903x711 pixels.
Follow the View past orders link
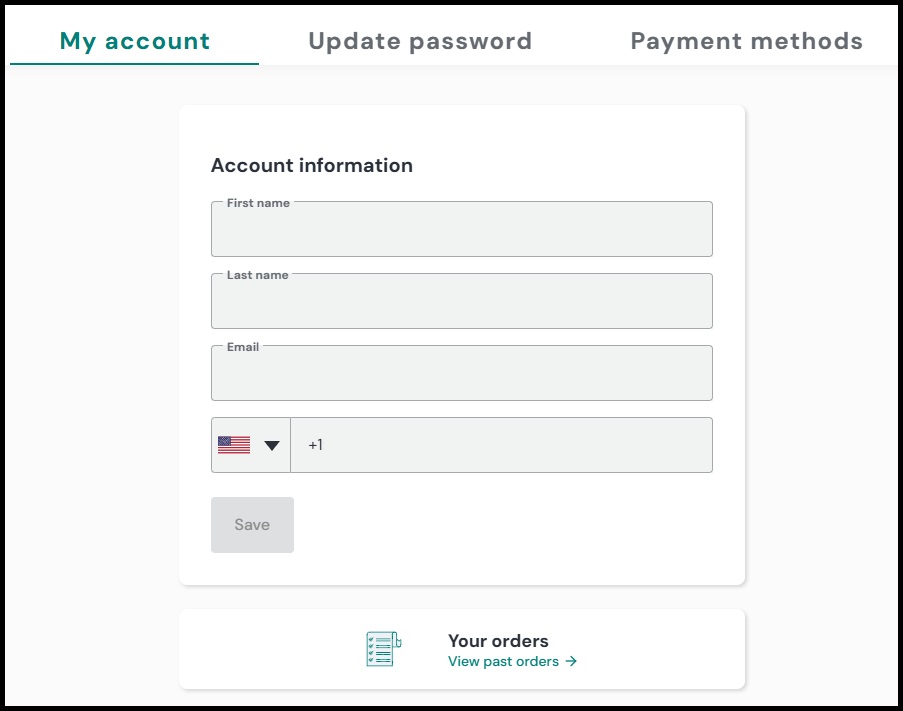504,661
